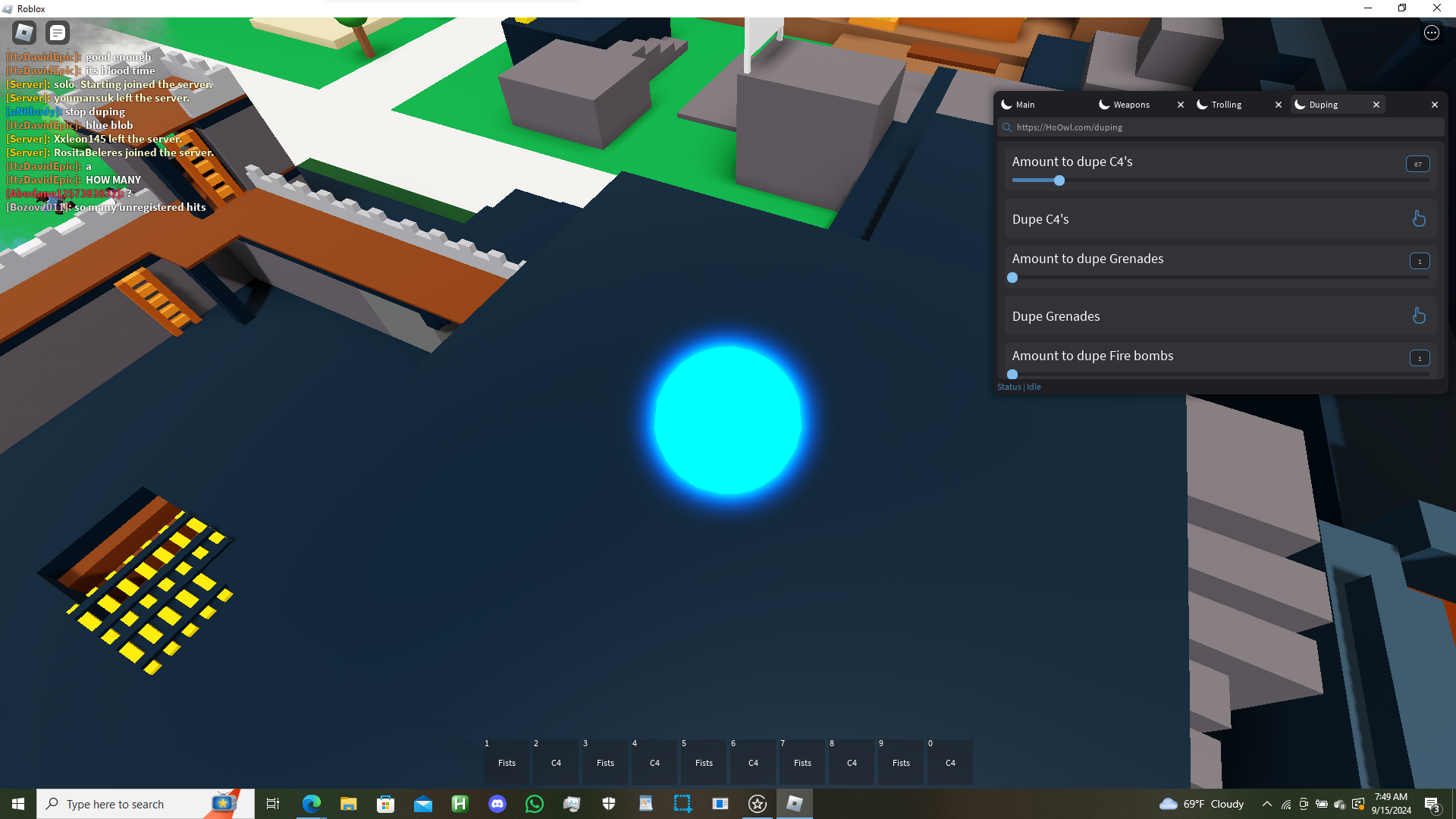Open Discord from the taskbar
The width and height of the screenshot is (1456, 819).
497,804
